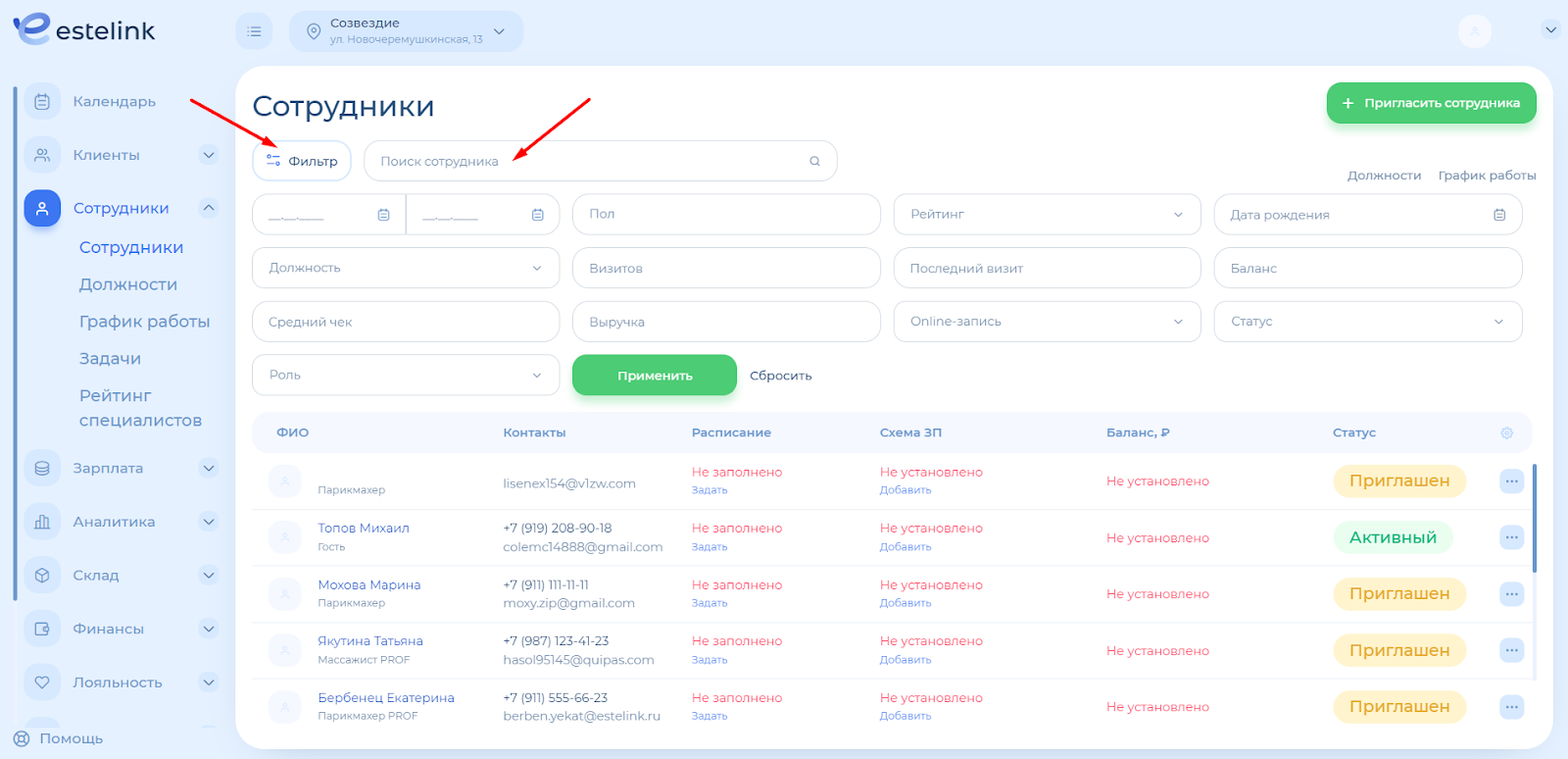The height and width of the screenshot is (759, 1568).
Task: Open three-dot menu for Топов Михаил
Action: [1511, 537]
